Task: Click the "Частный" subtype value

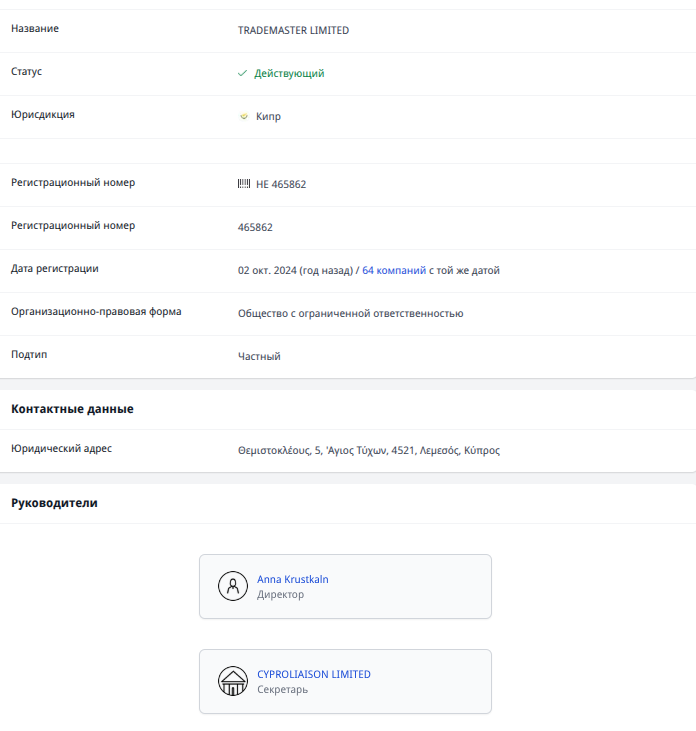Action: pos(259,356)
